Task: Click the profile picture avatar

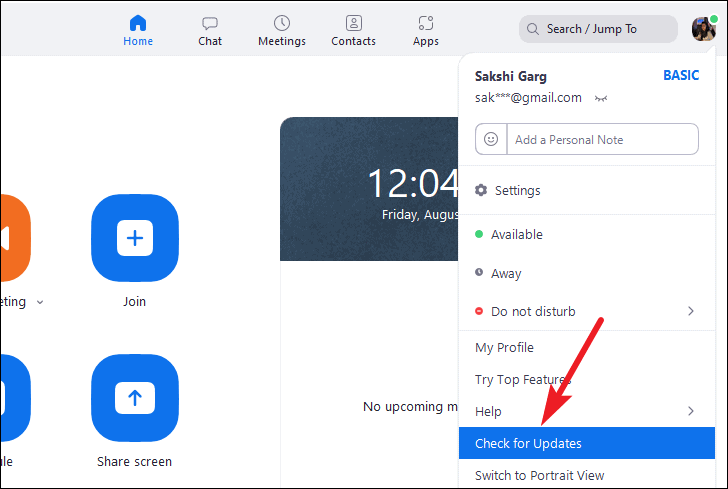Action: [x=704, y=28]
